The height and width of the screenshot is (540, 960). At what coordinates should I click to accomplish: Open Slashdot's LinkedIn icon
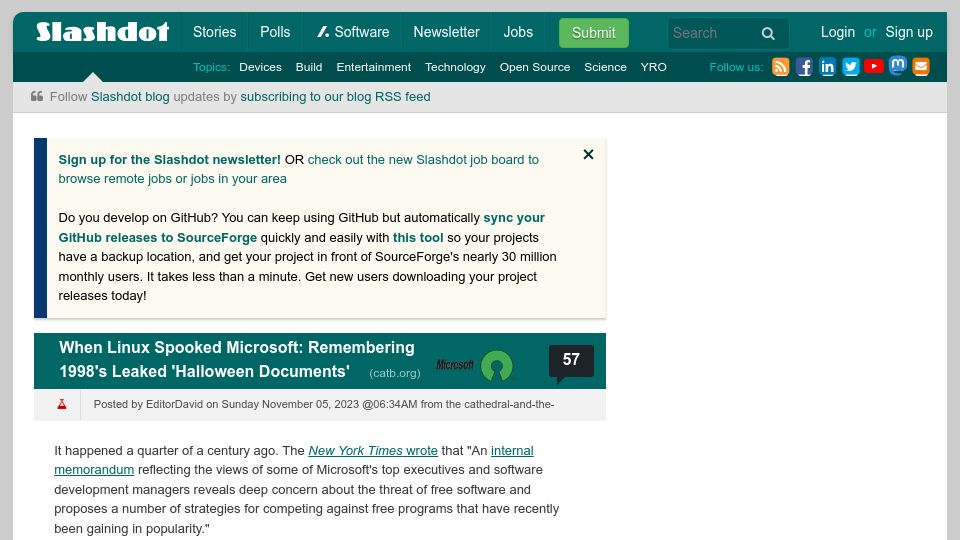[827, 67]
